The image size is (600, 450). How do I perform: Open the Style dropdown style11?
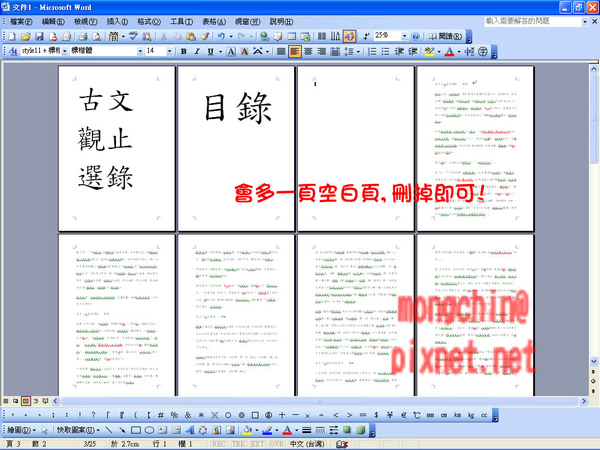(65, 51)
